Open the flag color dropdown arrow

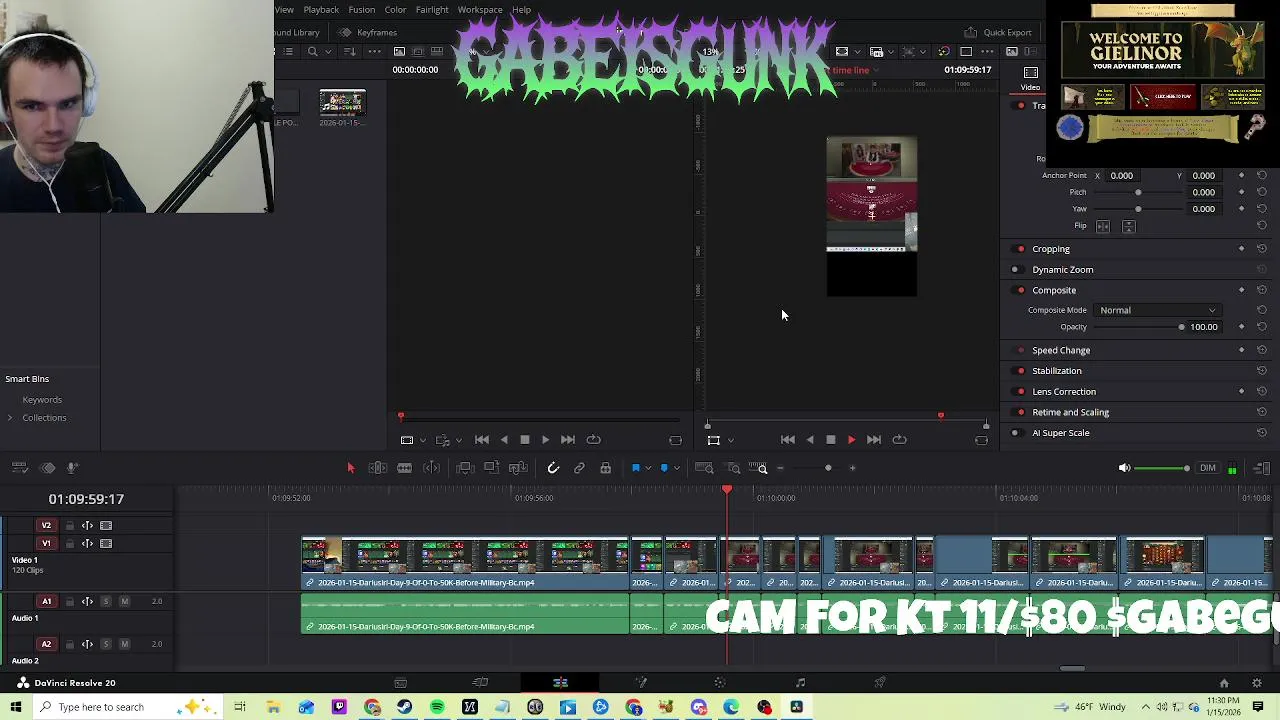click(x=647, y=468)
